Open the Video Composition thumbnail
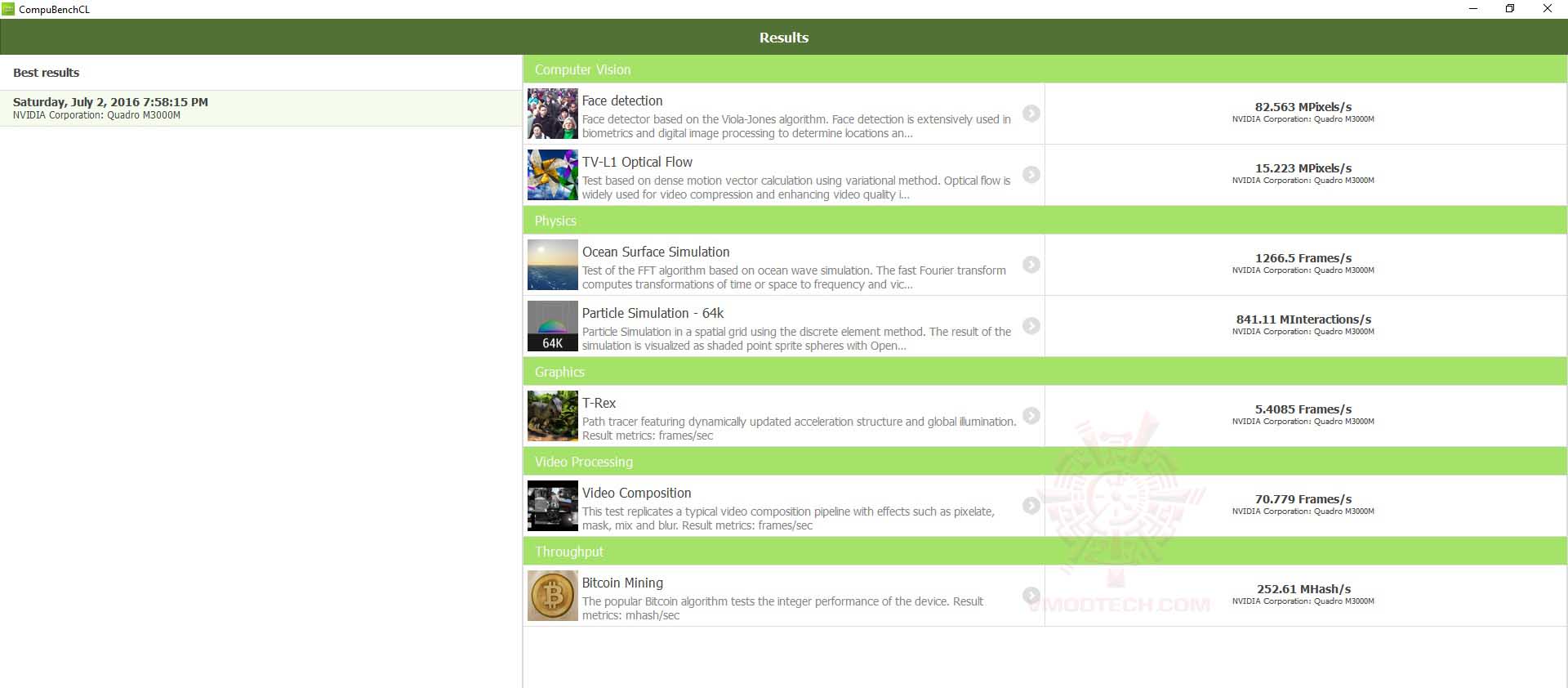This screenshot has height=688, width=1568. (553, 506)
